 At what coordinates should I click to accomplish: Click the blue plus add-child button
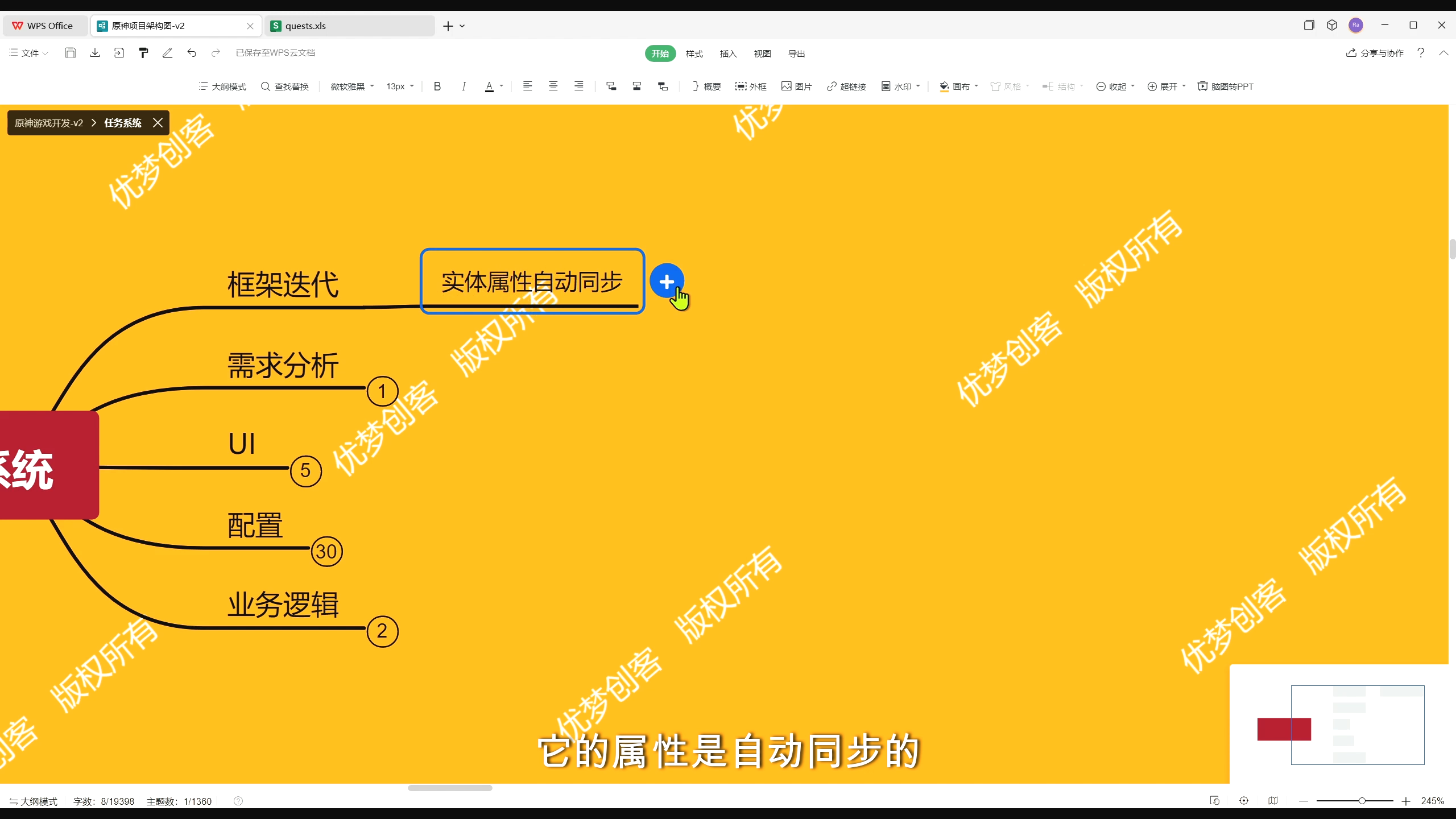coord(667,281)
